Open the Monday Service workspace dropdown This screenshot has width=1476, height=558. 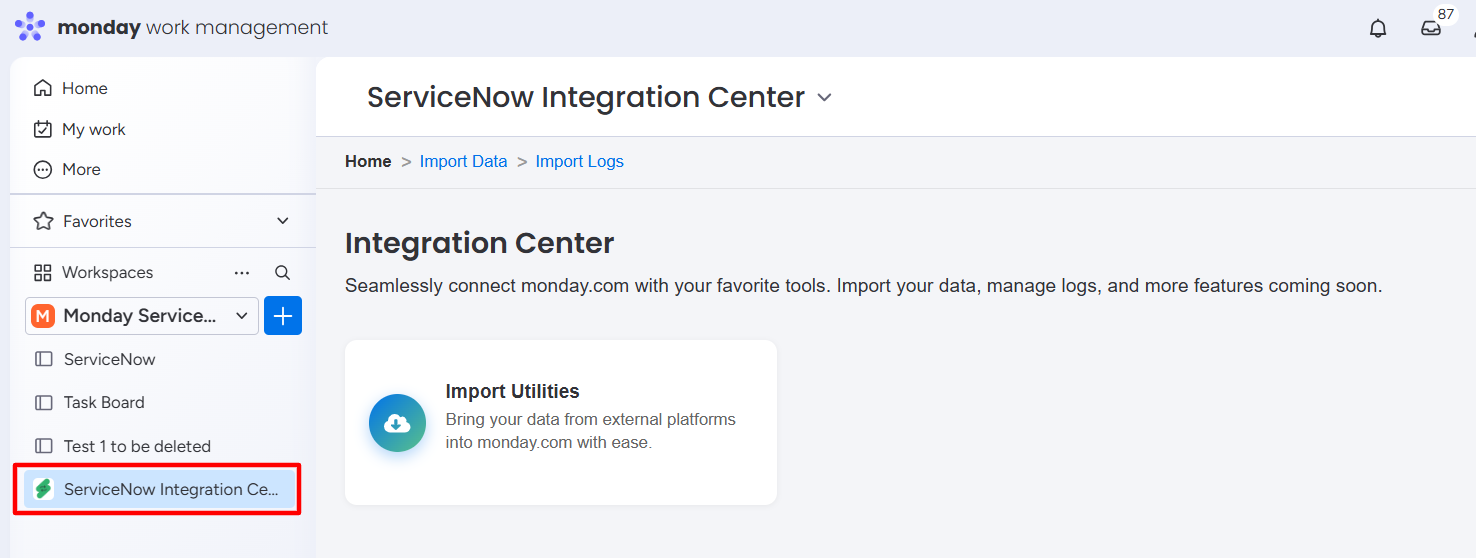click(x=142, y=316)
